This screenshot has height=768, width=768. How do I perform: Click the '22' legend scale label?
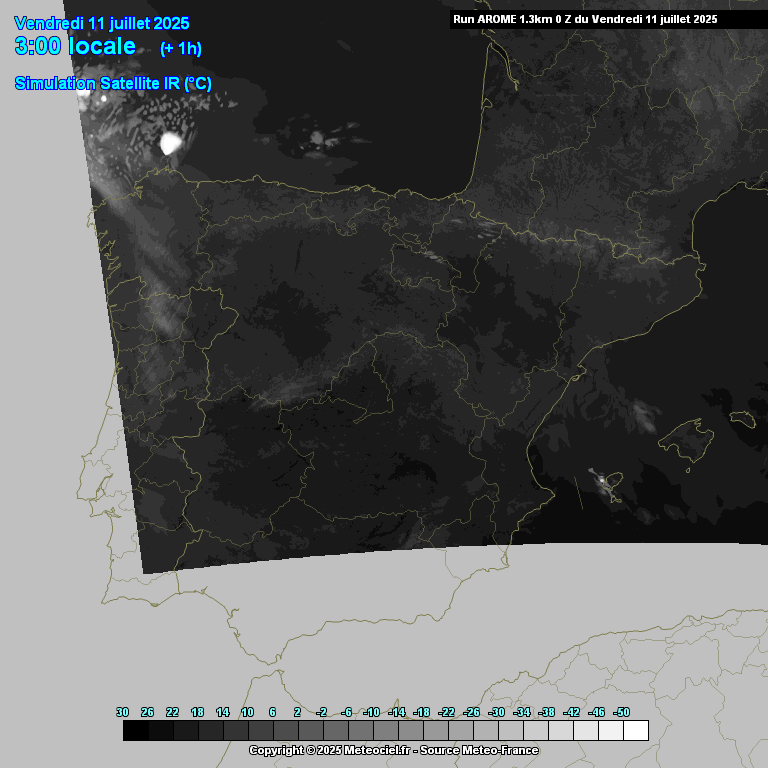tap(172, 712)
